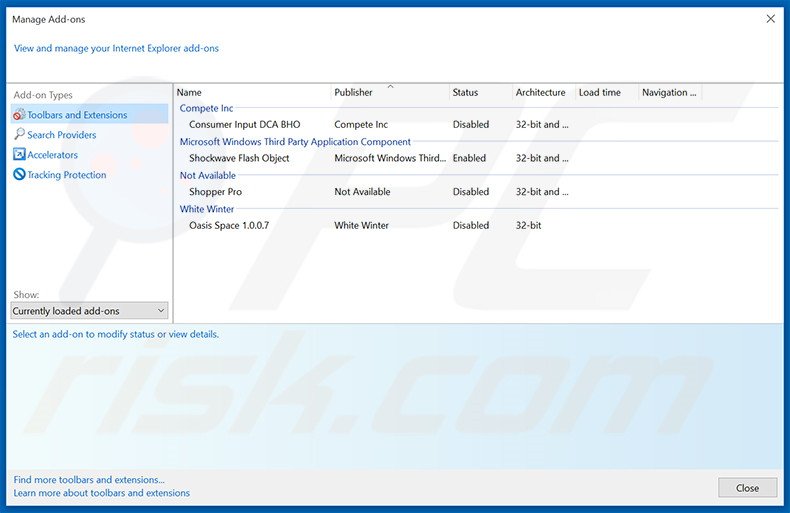Image resolution: width=790 pixels, height=513 pixels.
Task: Select the Shopper Pro add-on row
Action: click(x=215, y=192)
